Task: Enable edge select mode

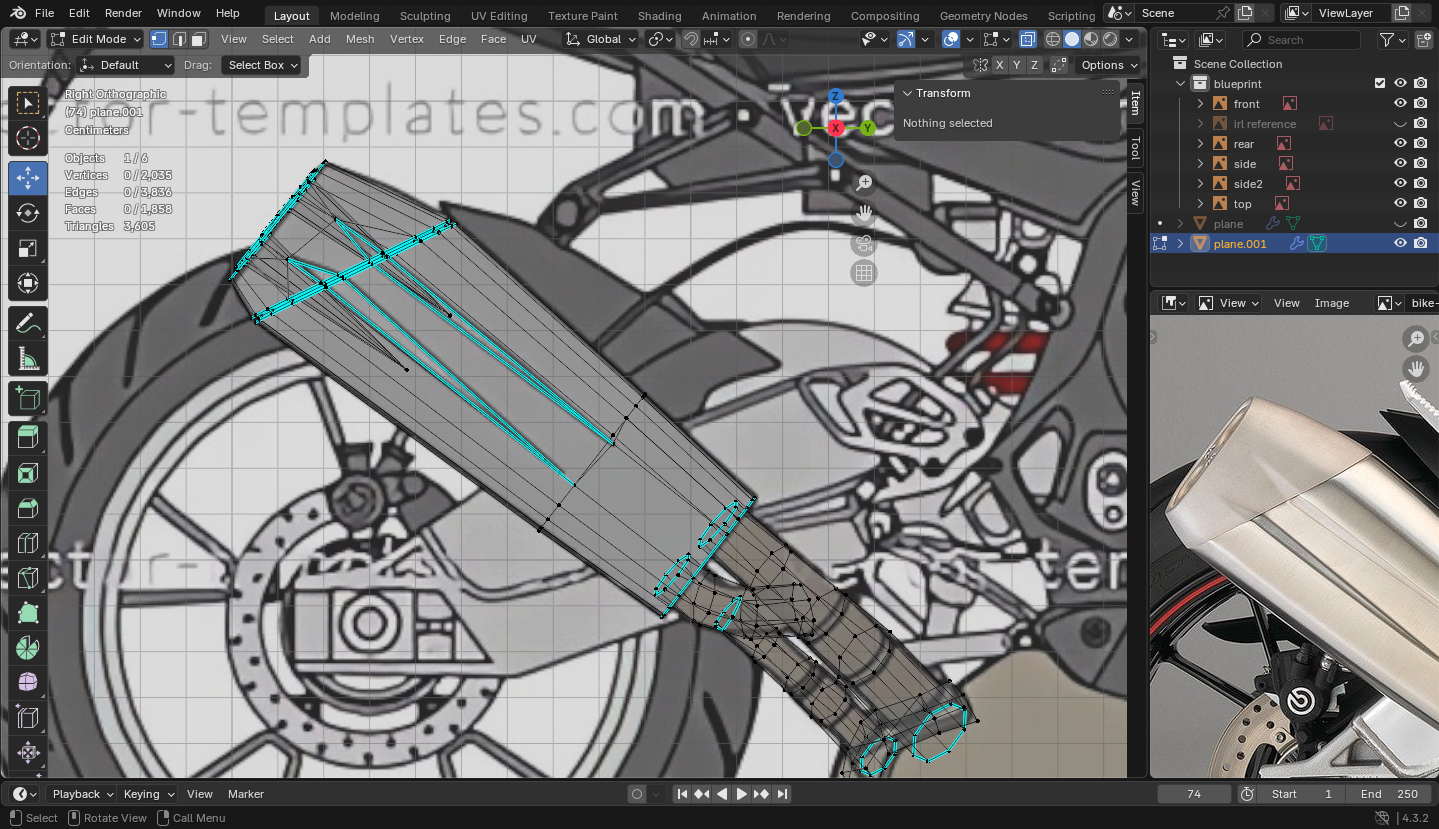Action: point(179,39)
